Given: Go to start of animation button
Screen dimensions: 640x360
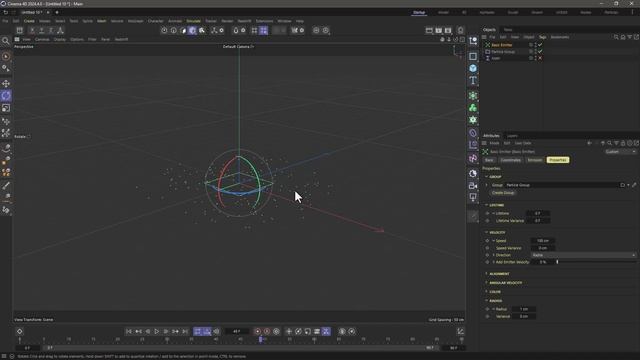Looking at the screenshot, I should click(x=129, y=331).
